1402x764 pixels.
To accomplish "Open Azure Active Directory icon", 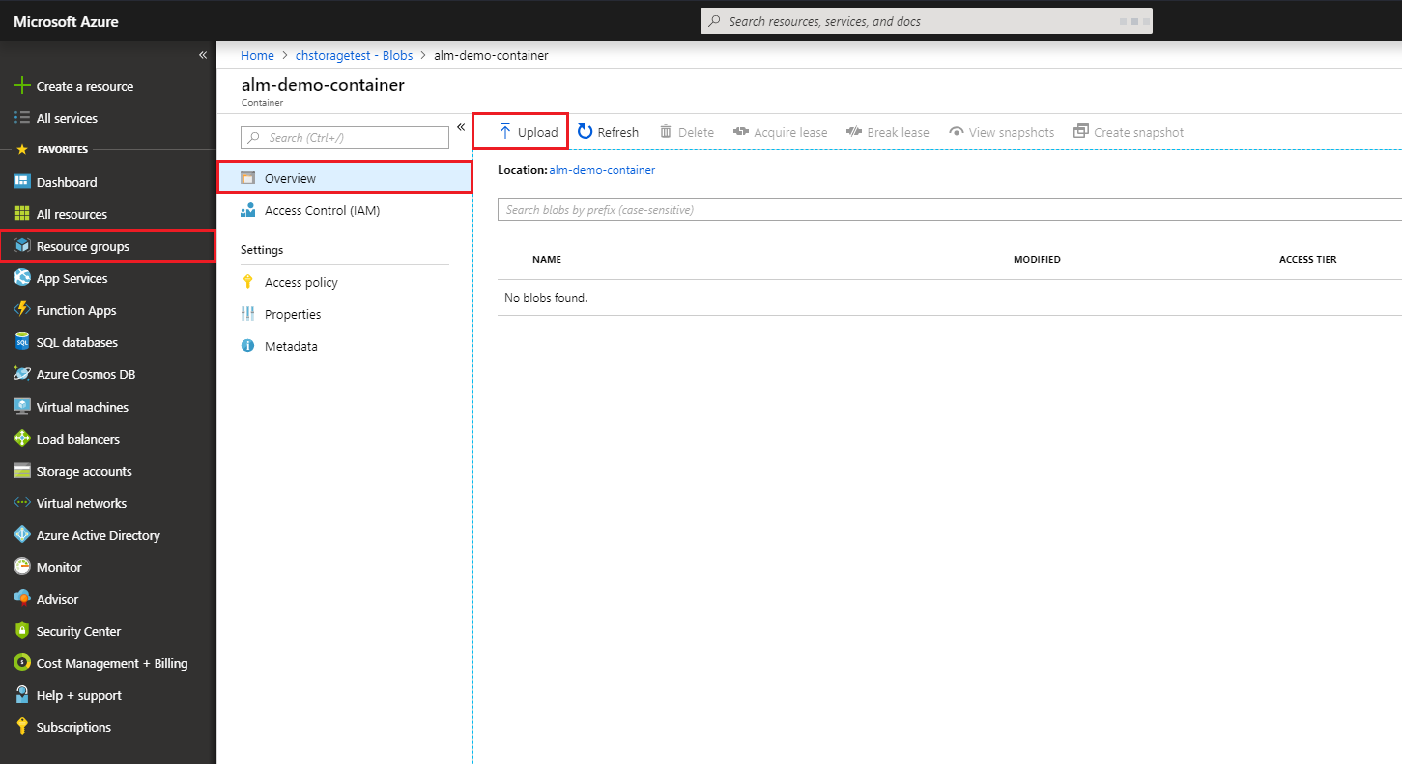I will click(x=22, y=535).
